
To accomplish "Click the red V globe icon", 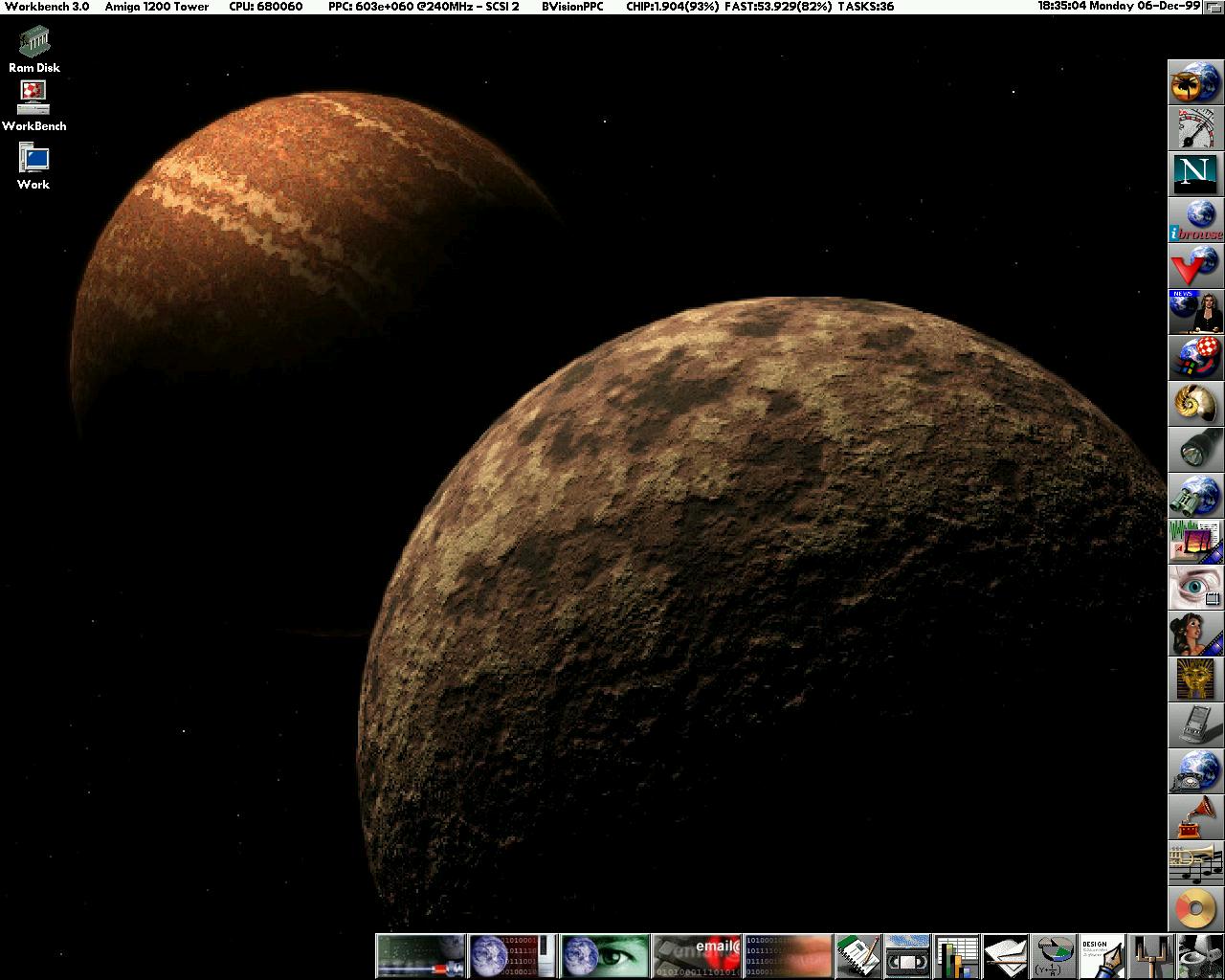I will click(1194, 266).
